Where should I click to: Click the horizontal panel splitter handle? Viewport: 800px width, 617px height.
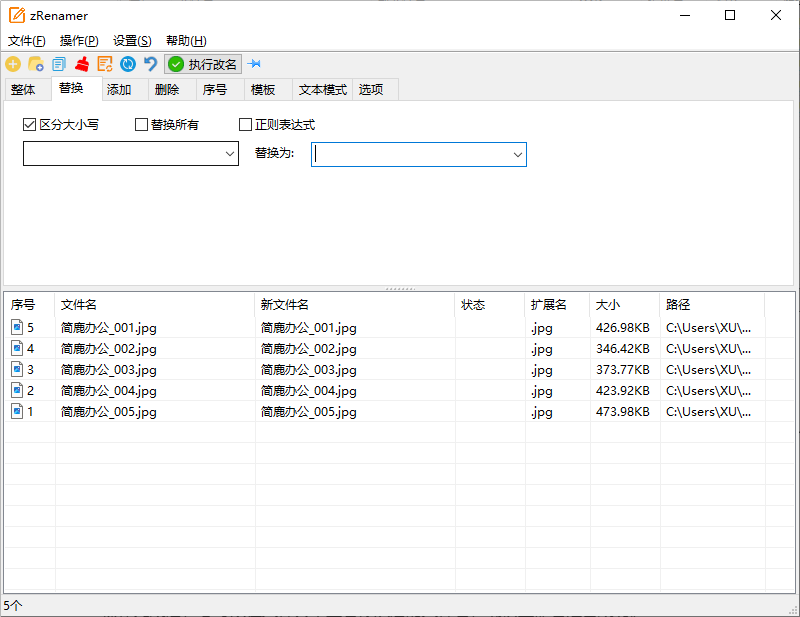(400, 288)
